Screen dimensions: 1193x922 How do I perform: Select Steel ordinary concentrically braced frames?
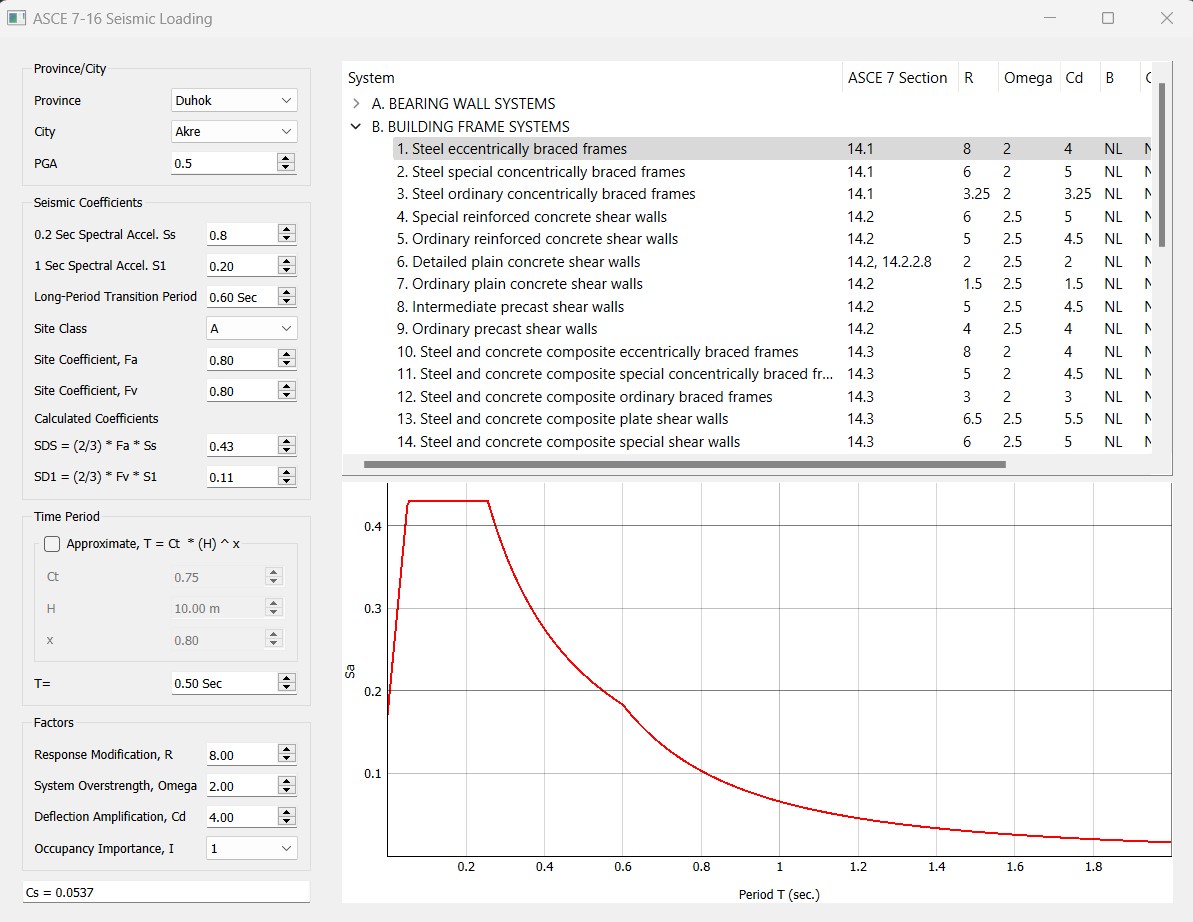(771, 194)
